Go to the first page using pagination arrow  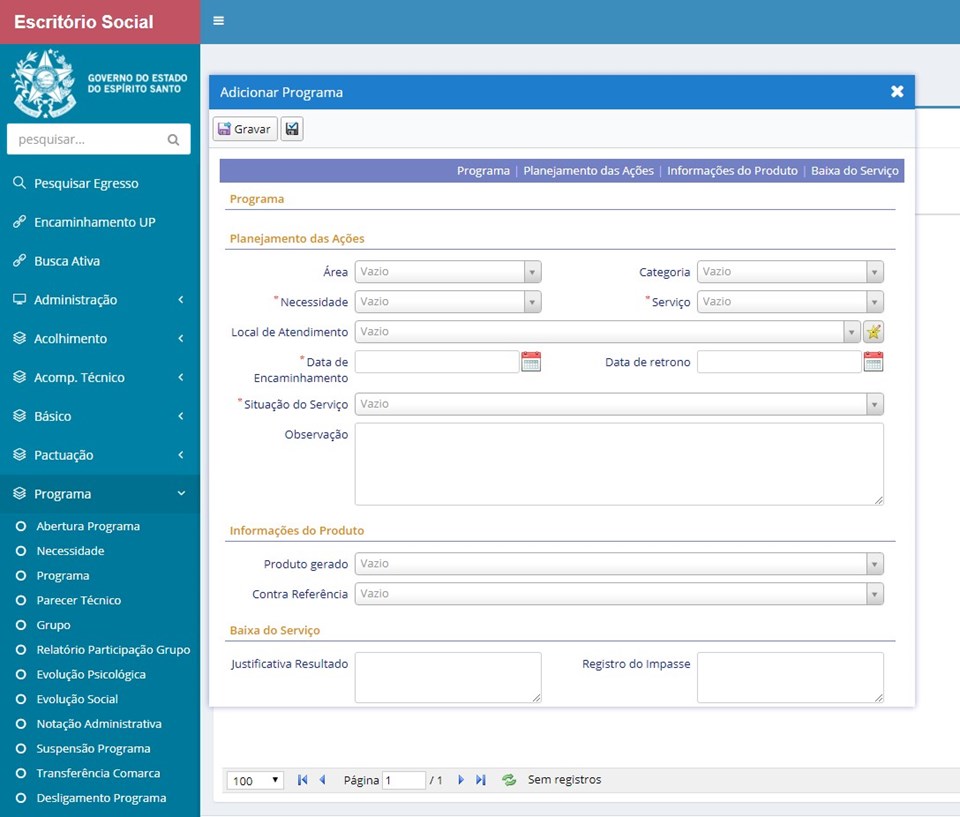(x=302, y=780)
